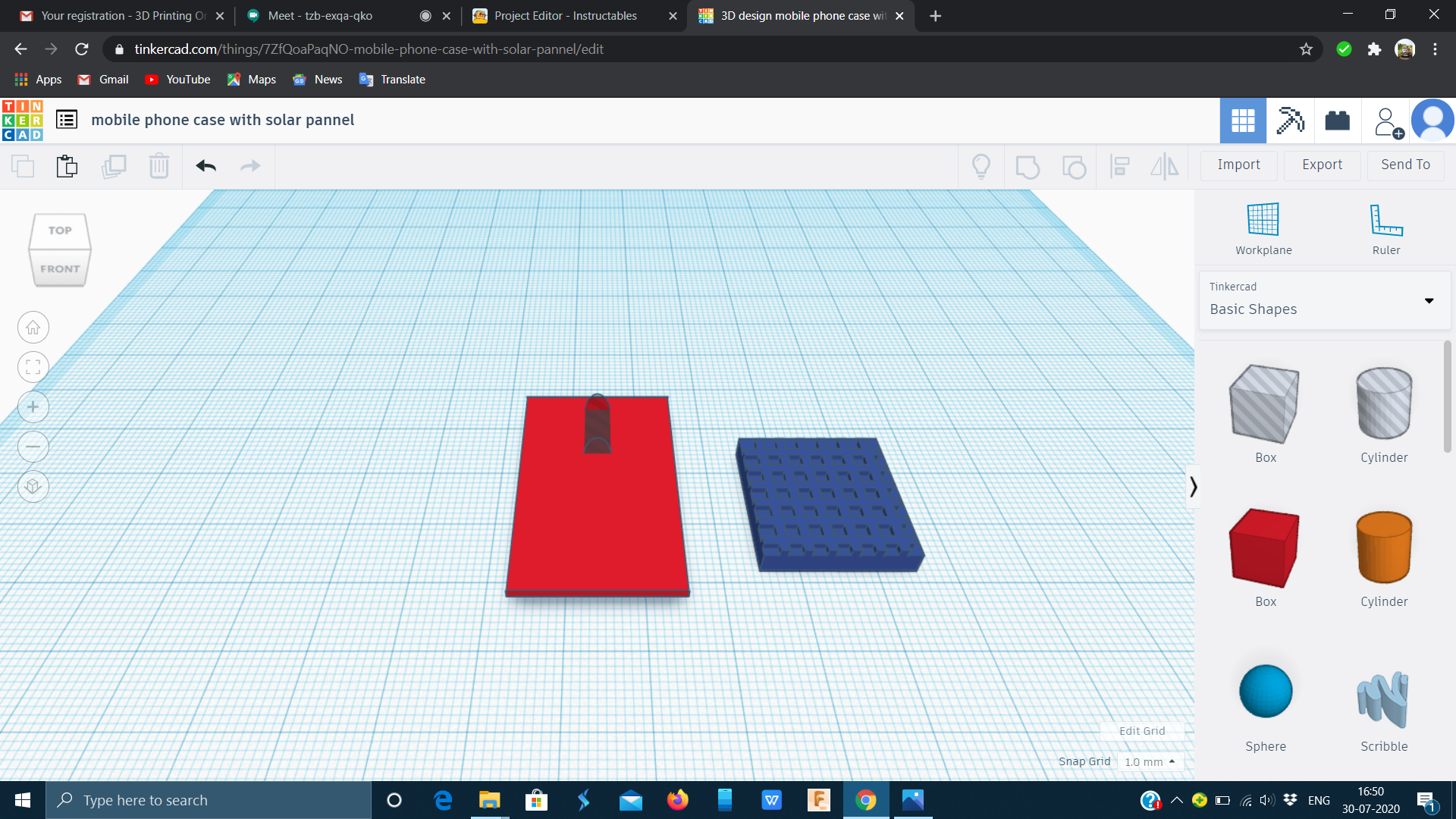Click the Zoom in plus button
Image resolution: width=1456 pixels, height=819 pixels.
pos(33,407)
